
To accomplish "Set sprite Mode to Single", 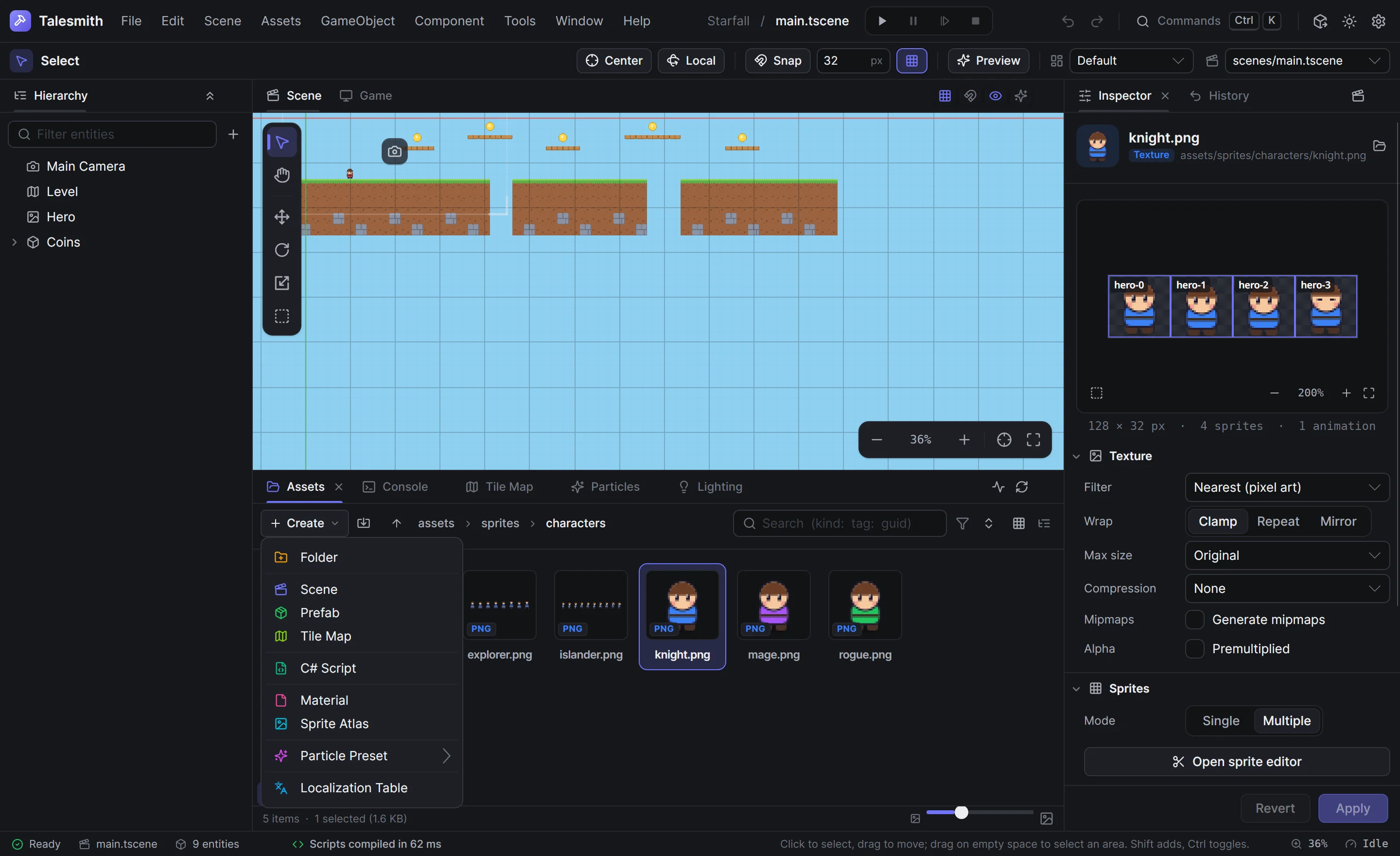I will pyautogui.click(x=1221, y=721).
